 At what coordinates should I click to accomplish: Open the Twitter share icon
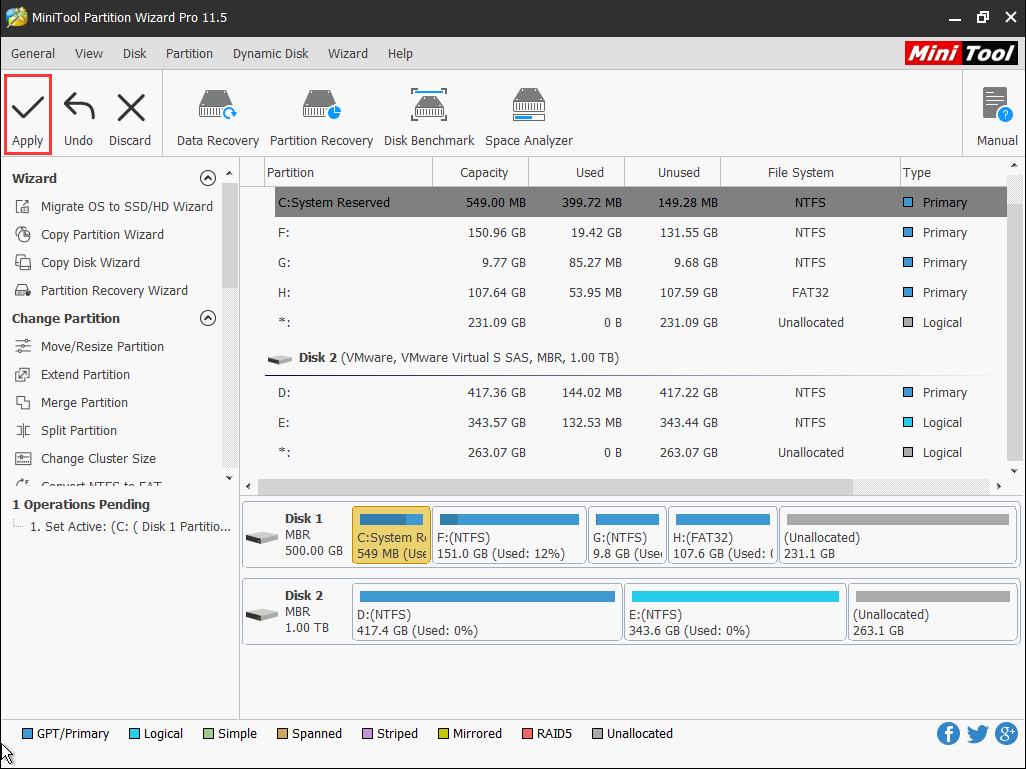[x=978, y=734]
